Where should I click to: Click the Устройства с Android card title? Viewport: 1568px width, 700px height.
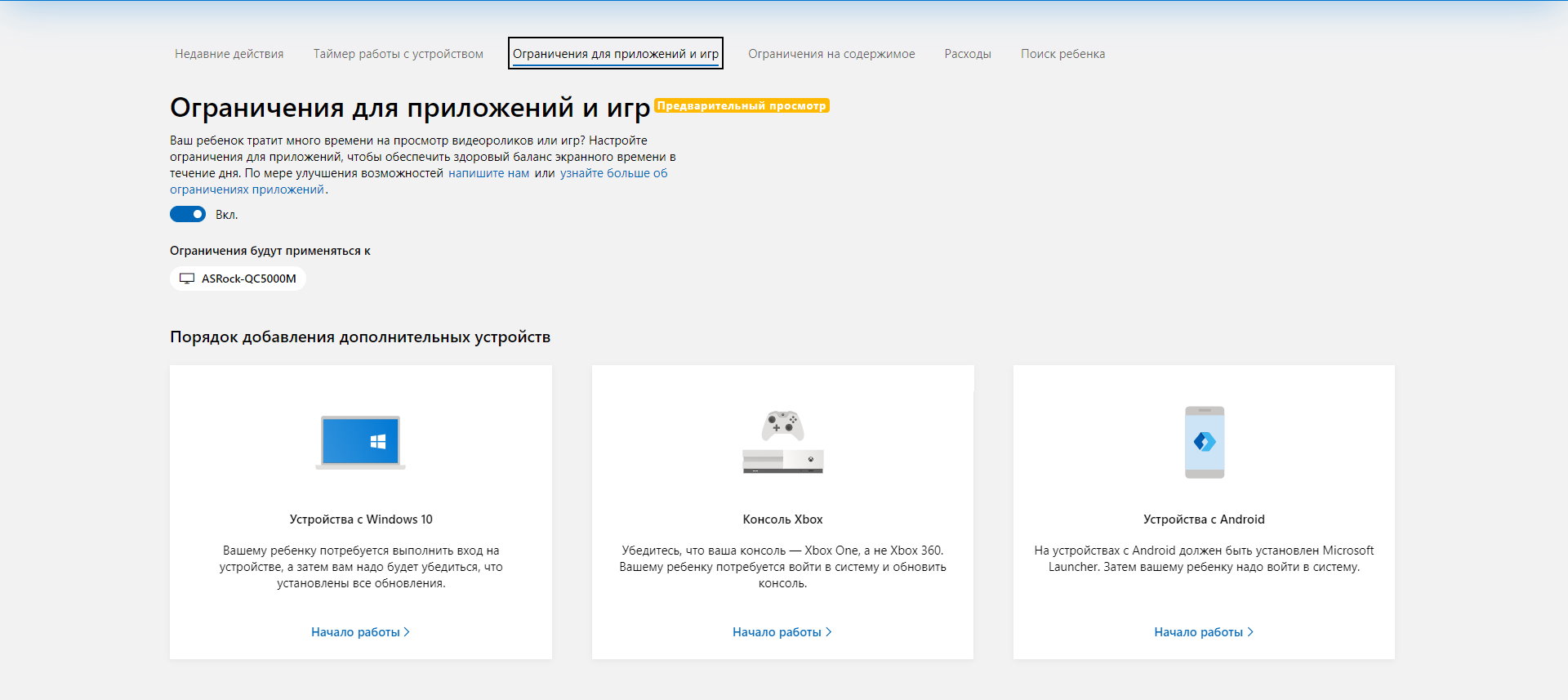[1204, 519]
